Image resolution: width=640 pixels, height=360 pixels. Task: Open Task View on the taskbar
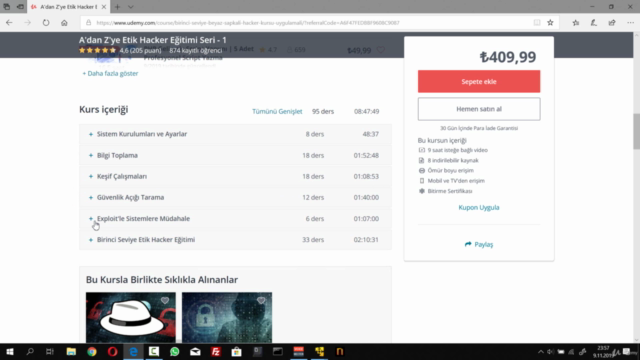coord(50,351)
